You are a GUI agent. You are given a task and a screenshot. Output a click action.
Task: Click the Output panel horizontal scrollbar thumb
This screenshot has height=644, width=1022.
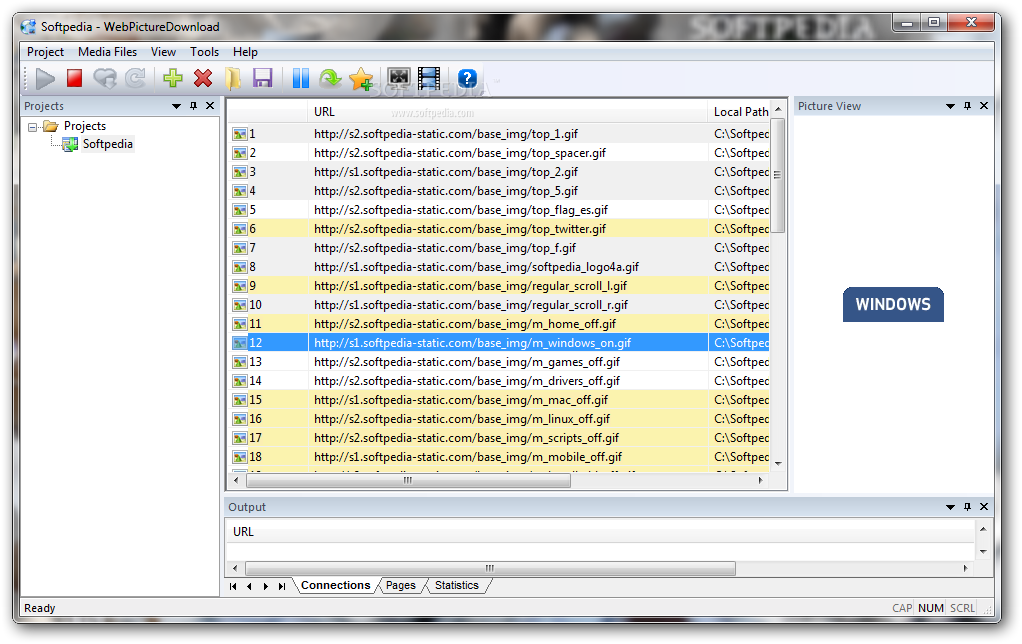point(490,568)
